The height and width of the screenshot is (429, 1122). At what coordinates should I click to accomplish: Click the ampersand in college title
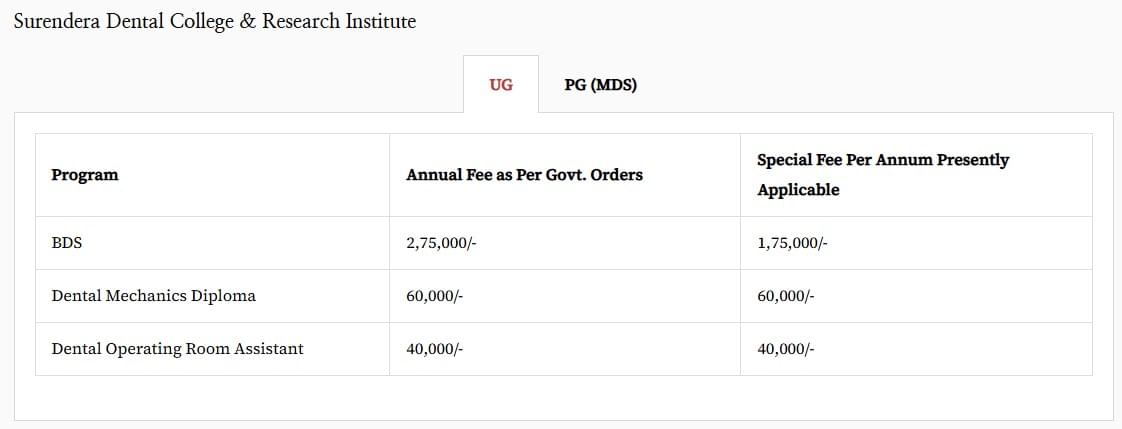[248, 21]
